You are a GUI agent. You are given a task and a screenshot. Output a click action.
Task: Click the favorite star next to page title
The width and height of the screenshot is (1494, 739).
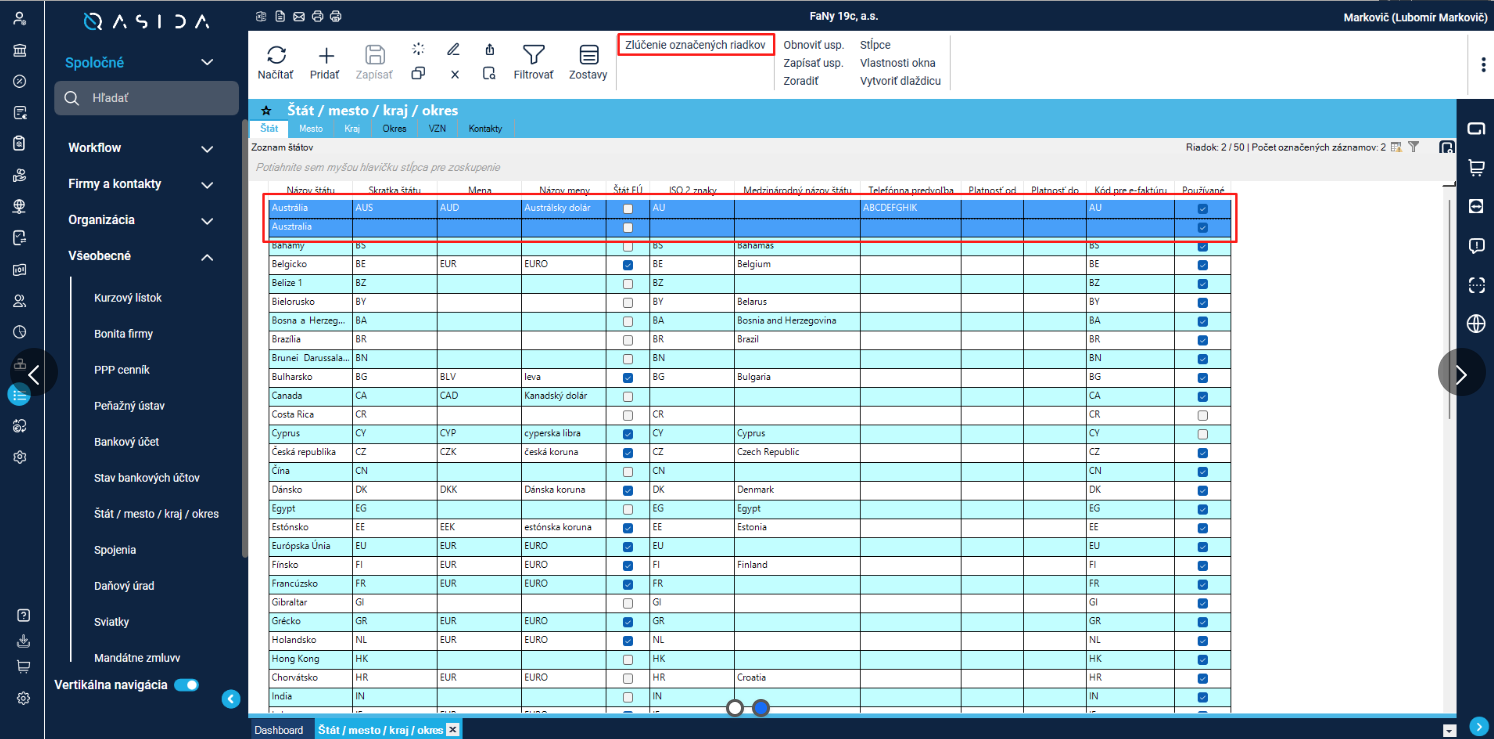(266, 111)
